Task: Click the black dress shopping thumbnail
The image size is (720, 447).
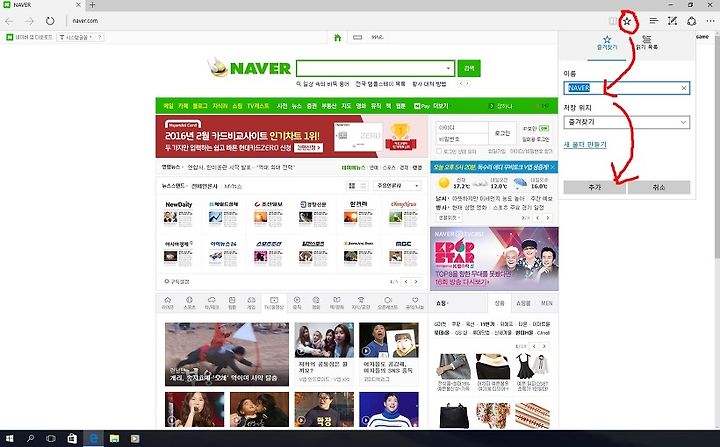Action: coord(532,367)
